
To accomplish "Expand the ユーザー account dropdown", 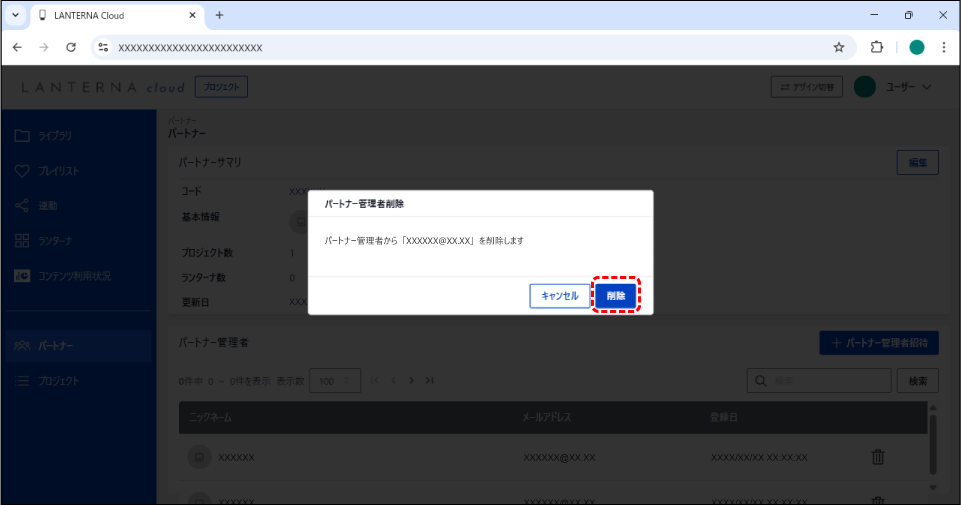I will tap(896, 87).
